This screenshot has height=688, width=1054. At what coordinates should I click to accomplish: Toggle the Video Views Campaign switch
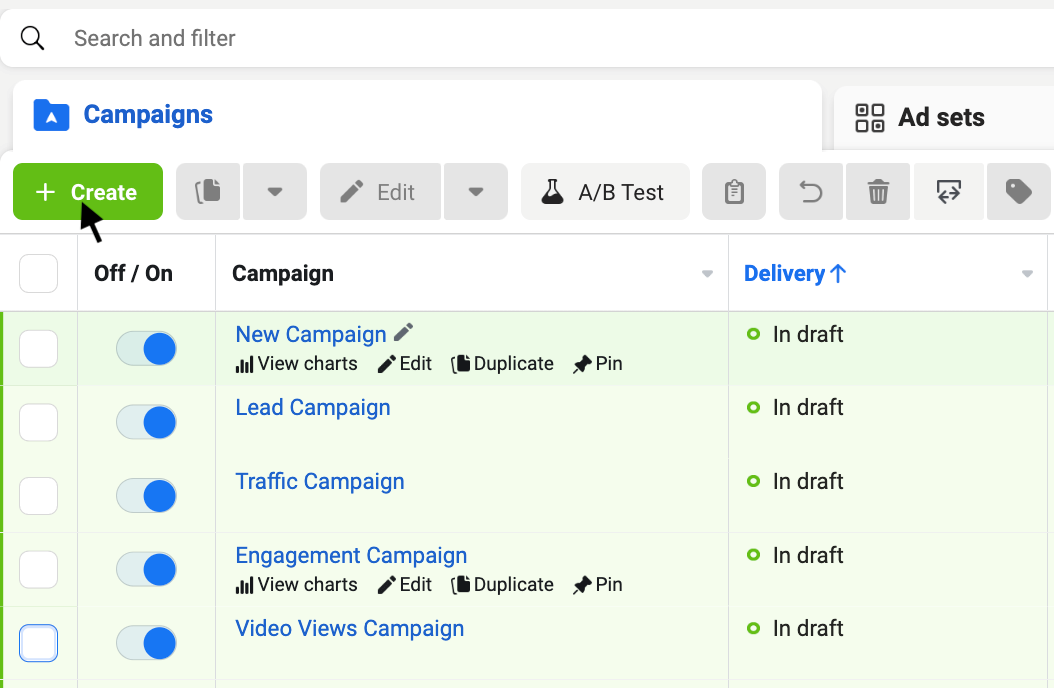point(146,643)
